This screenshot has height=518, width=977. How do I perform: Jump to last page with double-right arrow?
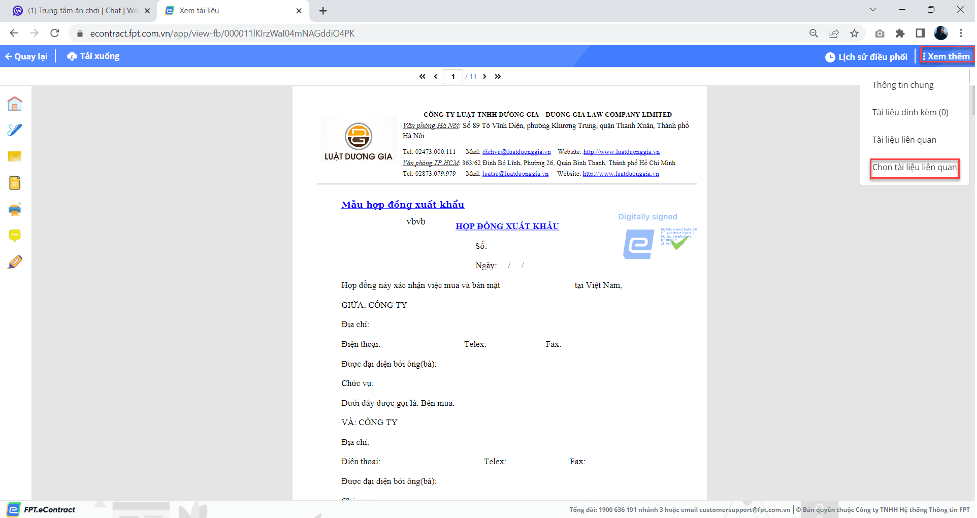[498, 77]
